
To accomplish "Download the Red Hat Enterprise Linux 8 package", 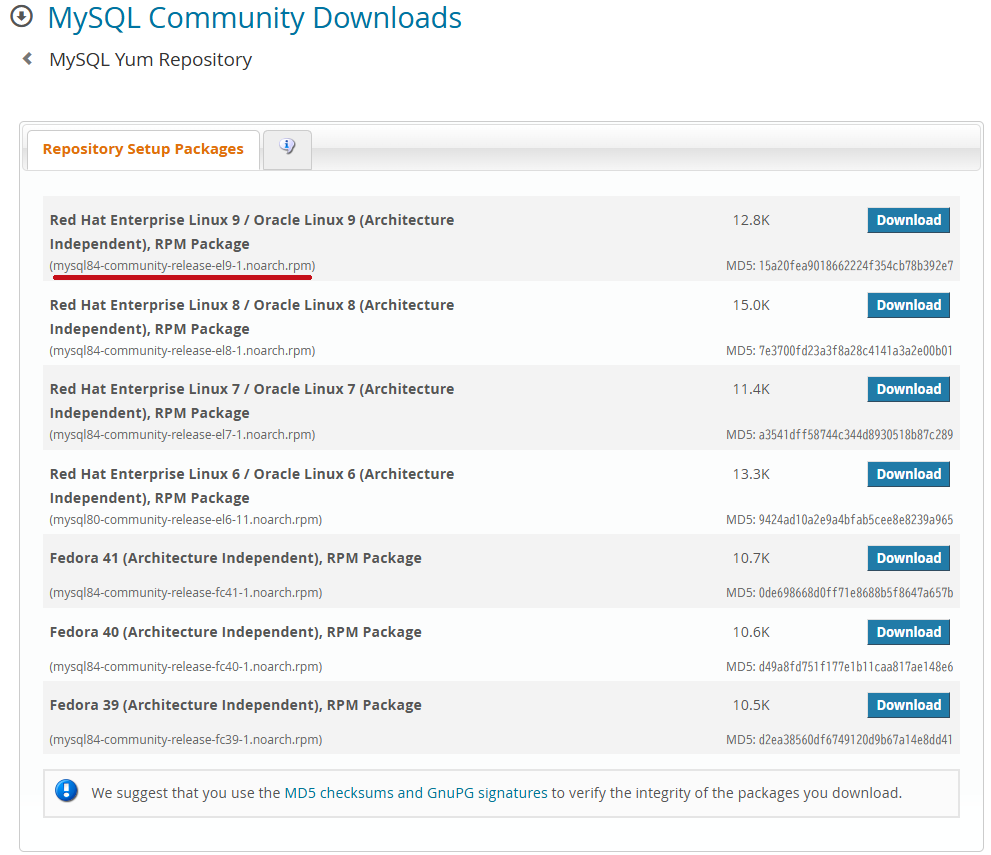I will click(908, 305).
